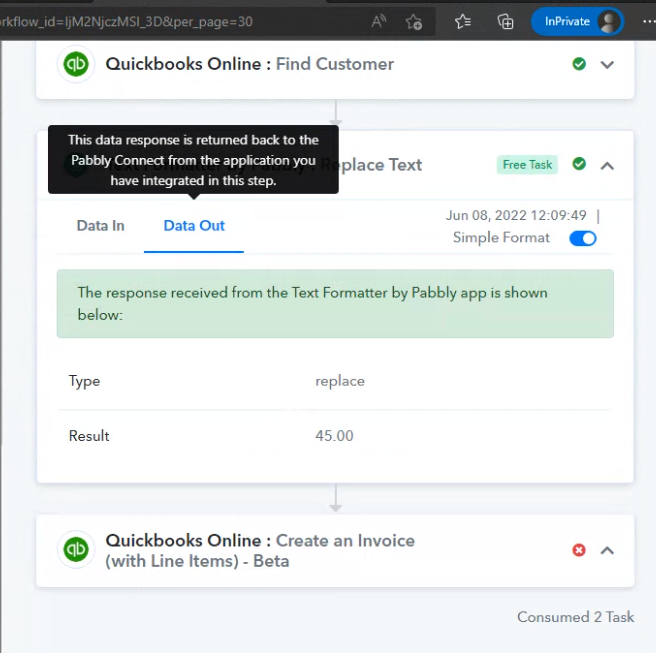Click the Create an Invoice (with Line Items) title
656x653 pixels.
tap(260, 551)
